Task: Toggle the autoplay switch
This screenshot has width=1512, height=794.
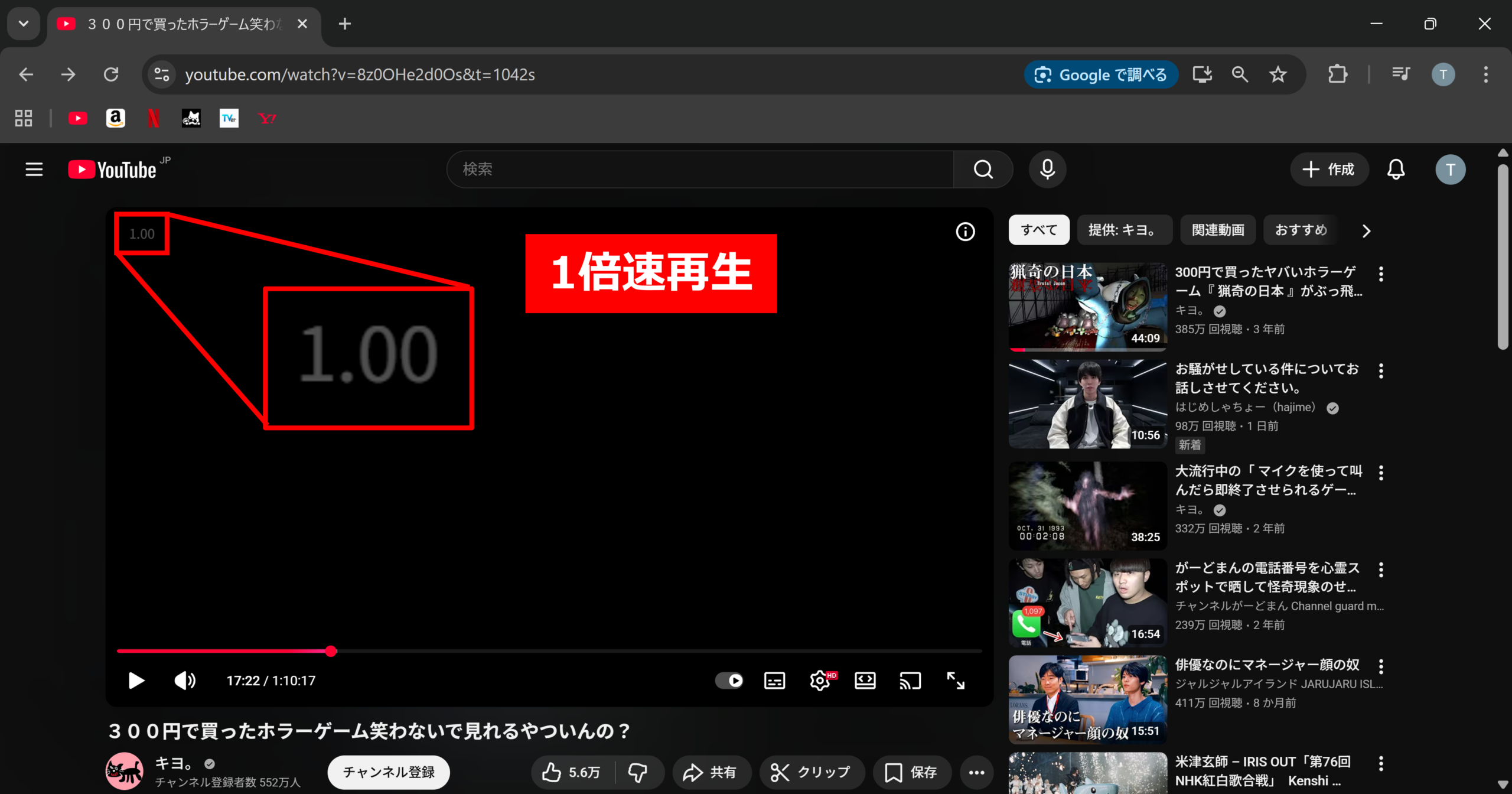Action: pyautogui.click(x=729, y=681)
